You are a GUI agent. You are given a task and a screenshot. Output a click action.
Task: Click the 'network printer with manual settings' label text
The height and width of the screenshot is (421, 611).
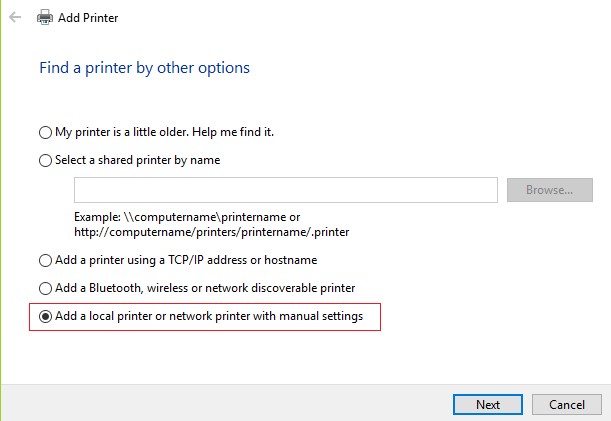click(266, 316)
